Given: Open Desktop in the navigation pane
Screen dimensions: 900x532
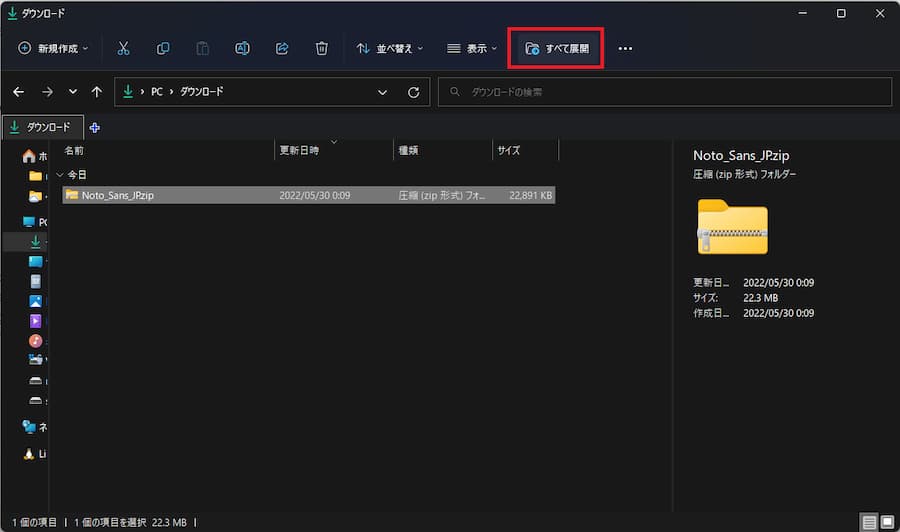Looking at the screenshot, I should point(36,262).
